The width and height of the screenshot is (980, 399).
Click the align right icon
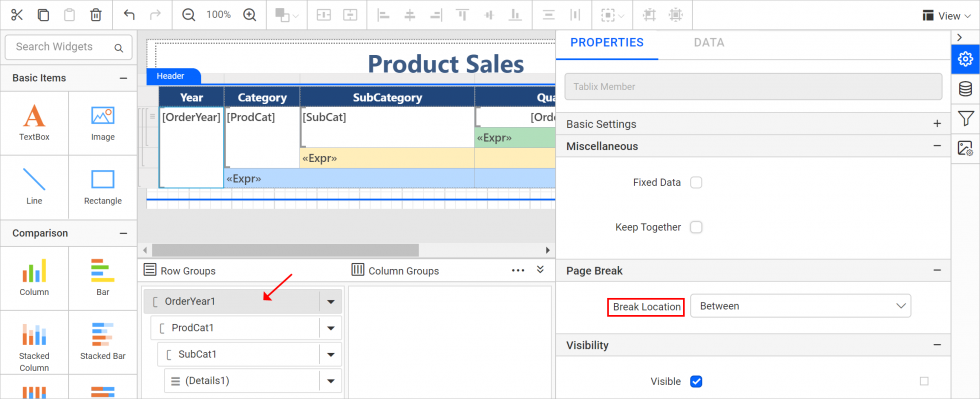(x=436, y=14)
